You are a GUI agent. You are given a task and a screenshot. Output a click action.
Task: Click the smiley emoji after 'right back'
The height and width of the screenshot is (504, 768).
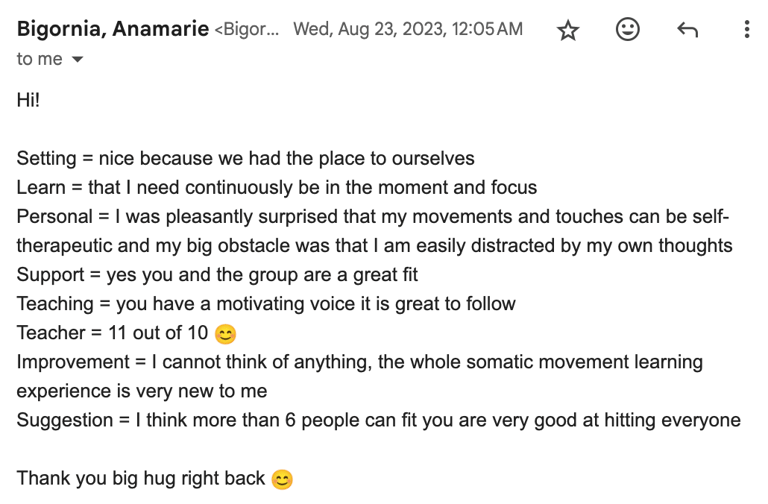point(282,480)
